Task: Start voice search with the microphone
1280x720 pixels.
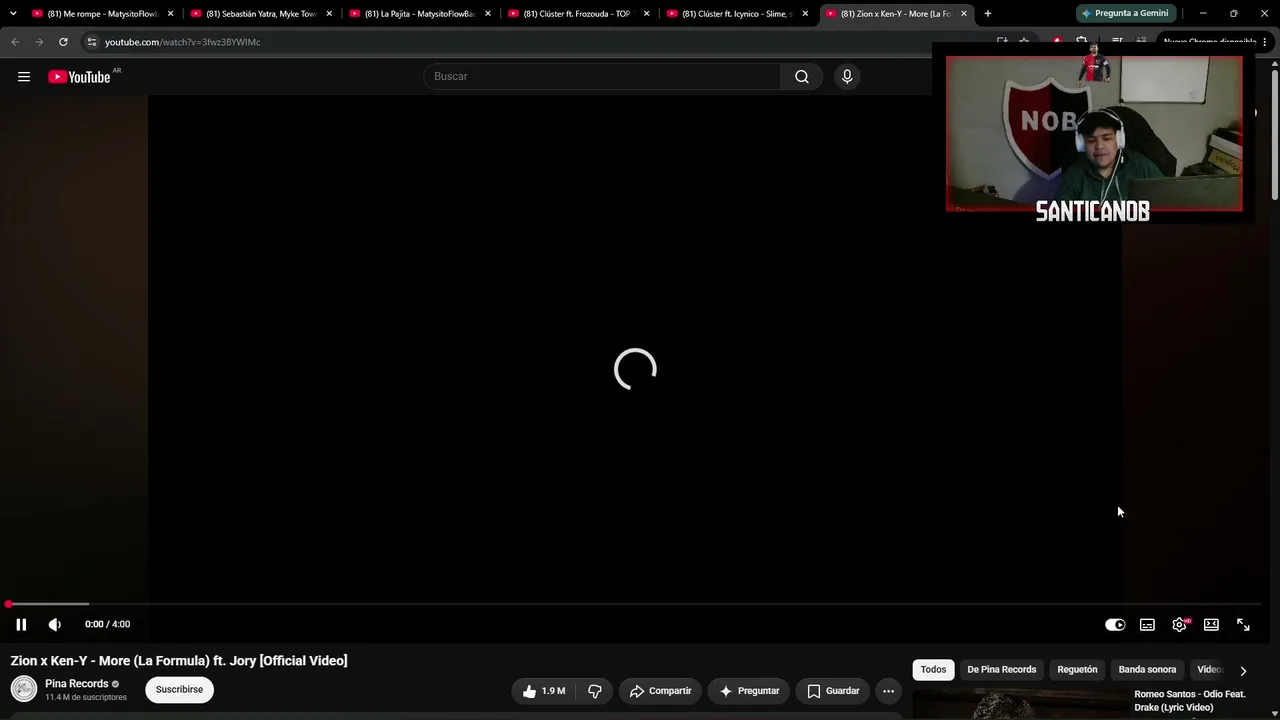Action: point(847,77)
